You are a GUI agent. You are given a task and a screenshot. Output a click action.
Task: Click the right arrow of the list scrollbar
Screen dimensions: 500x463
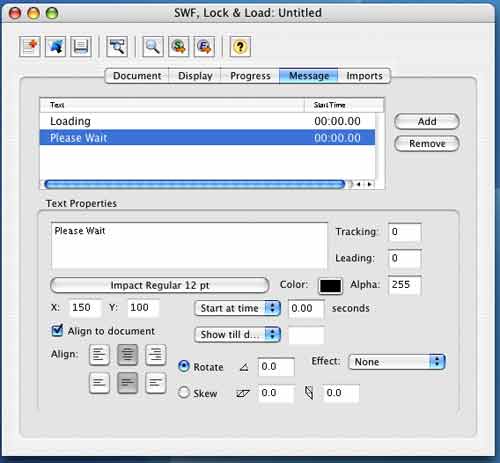369,184
